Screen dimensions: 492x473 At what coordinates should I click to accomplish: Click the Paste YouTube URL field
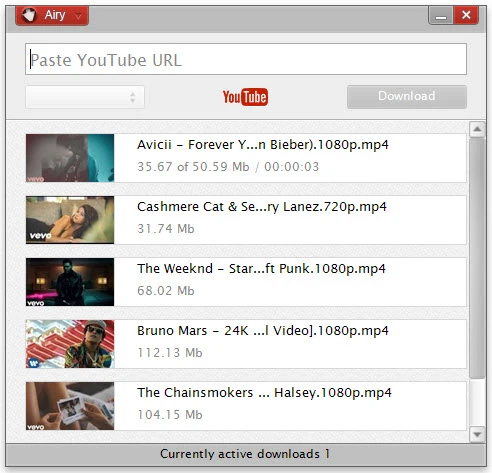(x=246, y=59)
